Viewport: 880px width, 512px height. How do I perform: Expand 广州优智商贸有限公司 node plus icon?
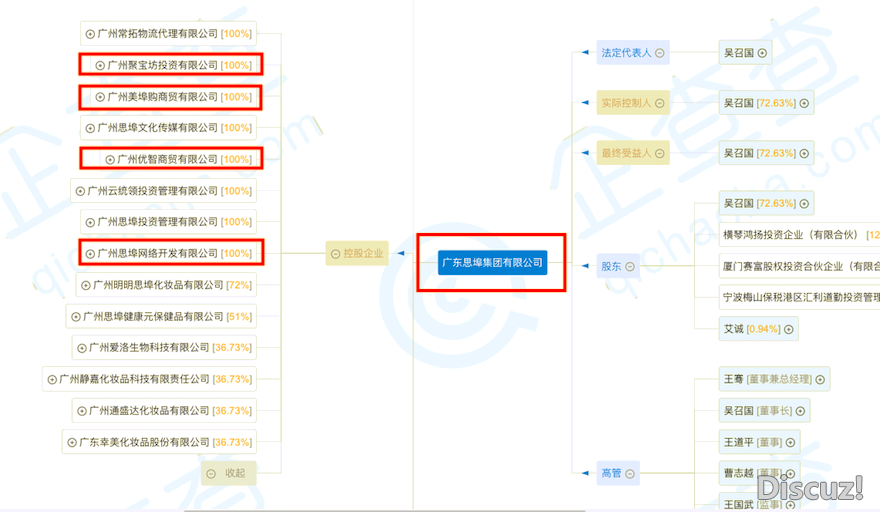[x=110, y=160]
